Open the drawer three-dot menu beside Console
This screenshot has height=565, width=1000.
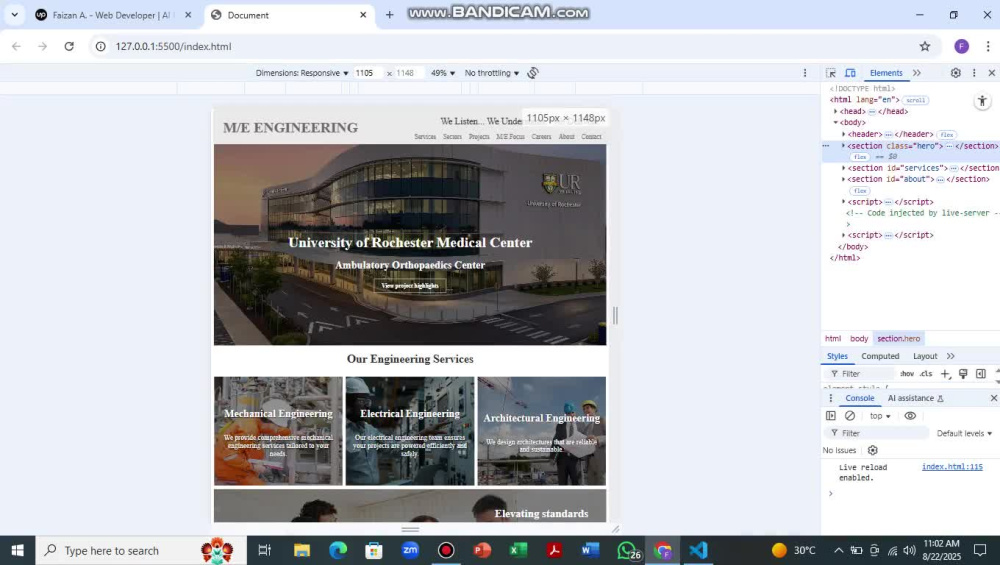pyautogui.click(x=830, y=398)
